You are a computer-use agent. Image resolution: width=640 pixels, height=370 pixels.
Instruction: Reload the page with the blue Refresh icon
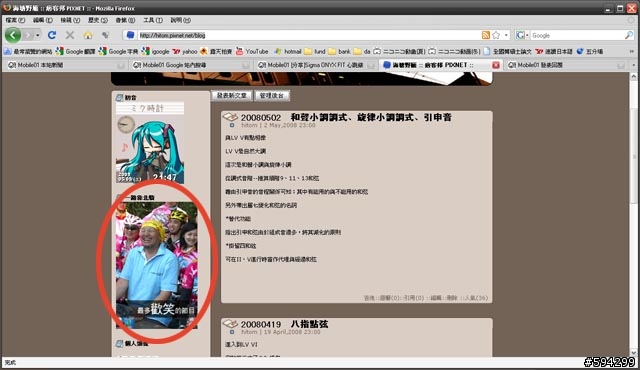(52, 35)
